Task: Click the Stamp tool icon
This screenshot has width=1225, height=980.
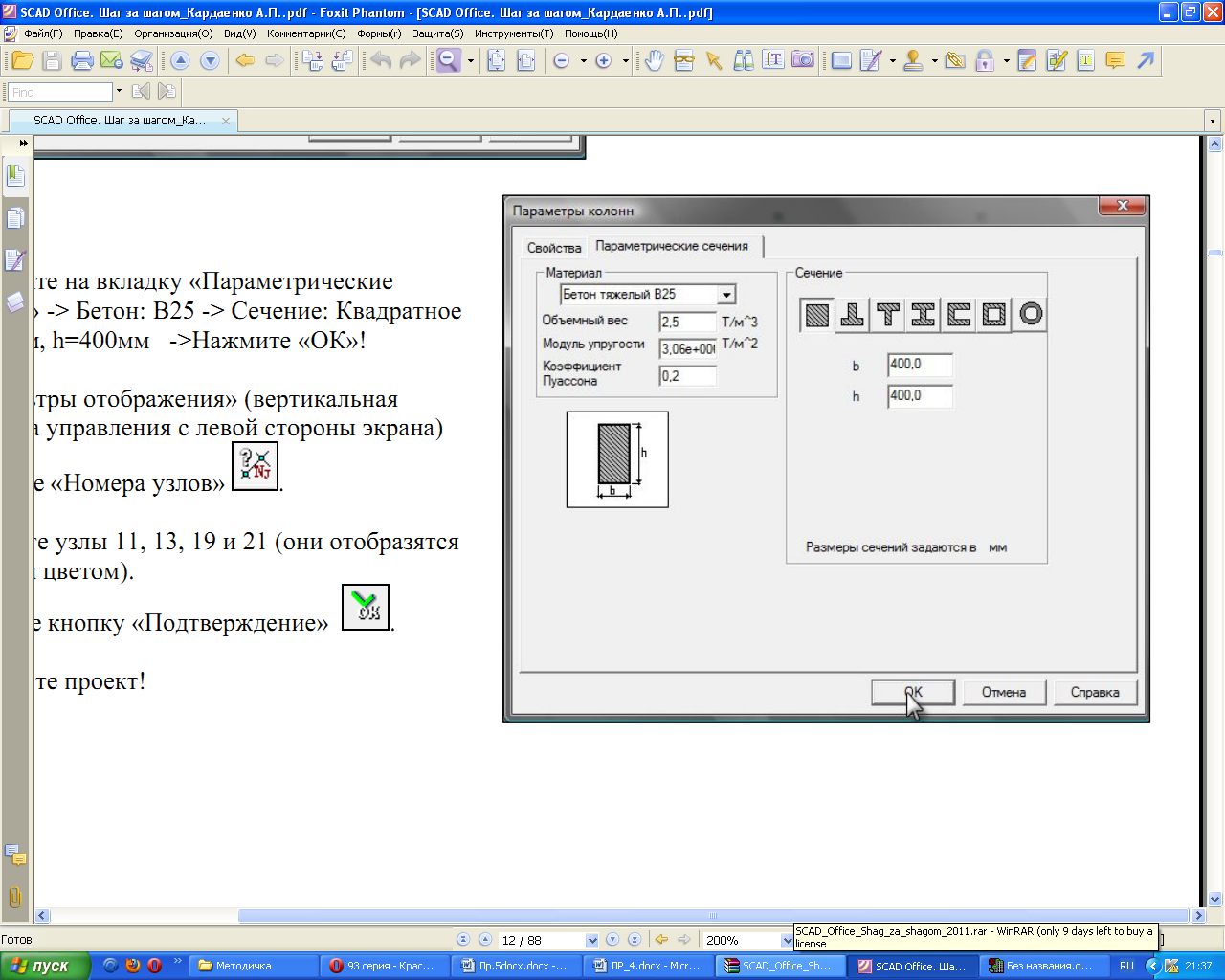Action: click(913, 60)
